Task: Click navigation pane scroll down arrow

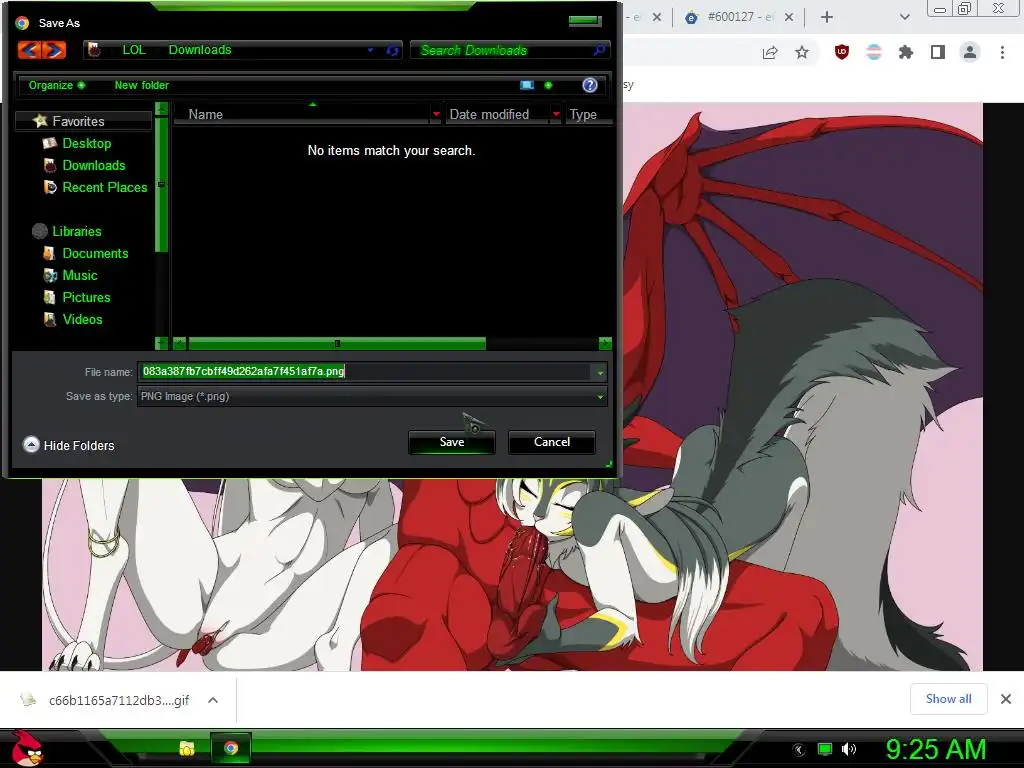Action: coord(161,343)
